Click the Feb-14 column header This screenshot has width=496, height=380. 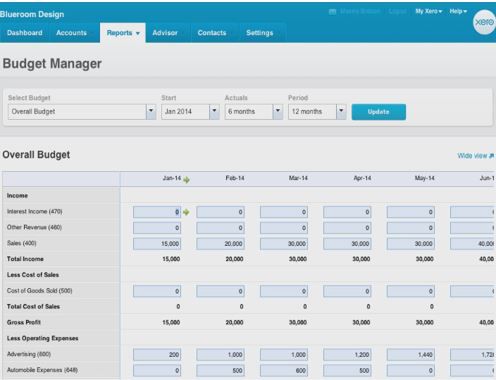tap(235, 178)
